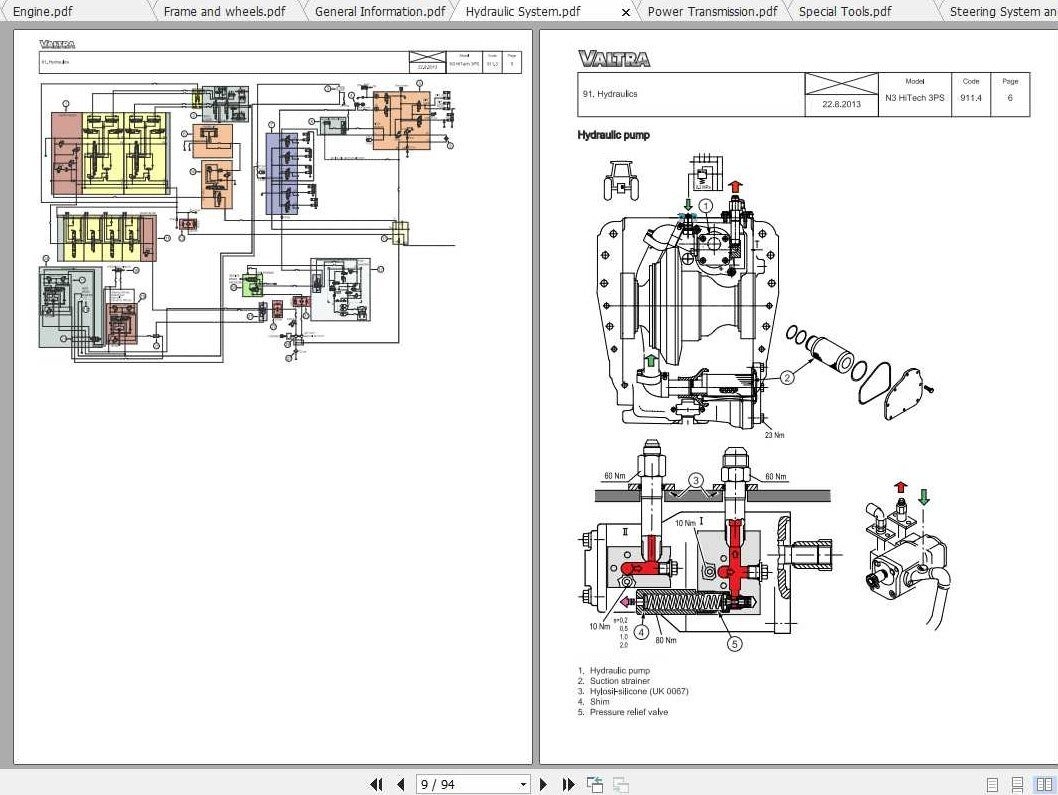Click the hydraulic circuit diagram page
1058x795 pixels.
pos(273,397)
